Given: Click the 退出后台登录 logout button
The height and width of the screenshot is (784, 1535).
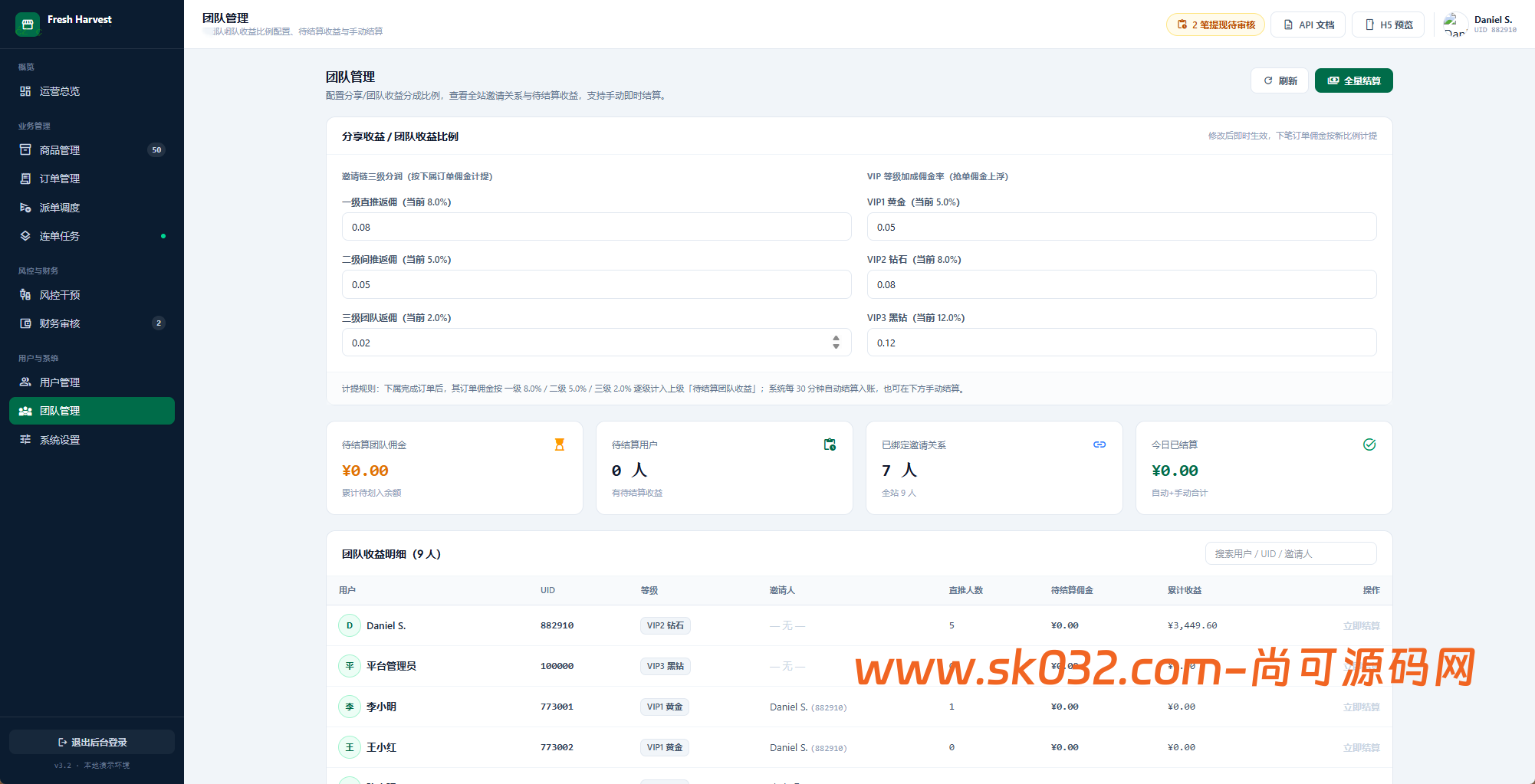Looking at the screenshot, I should coord(92,742).
